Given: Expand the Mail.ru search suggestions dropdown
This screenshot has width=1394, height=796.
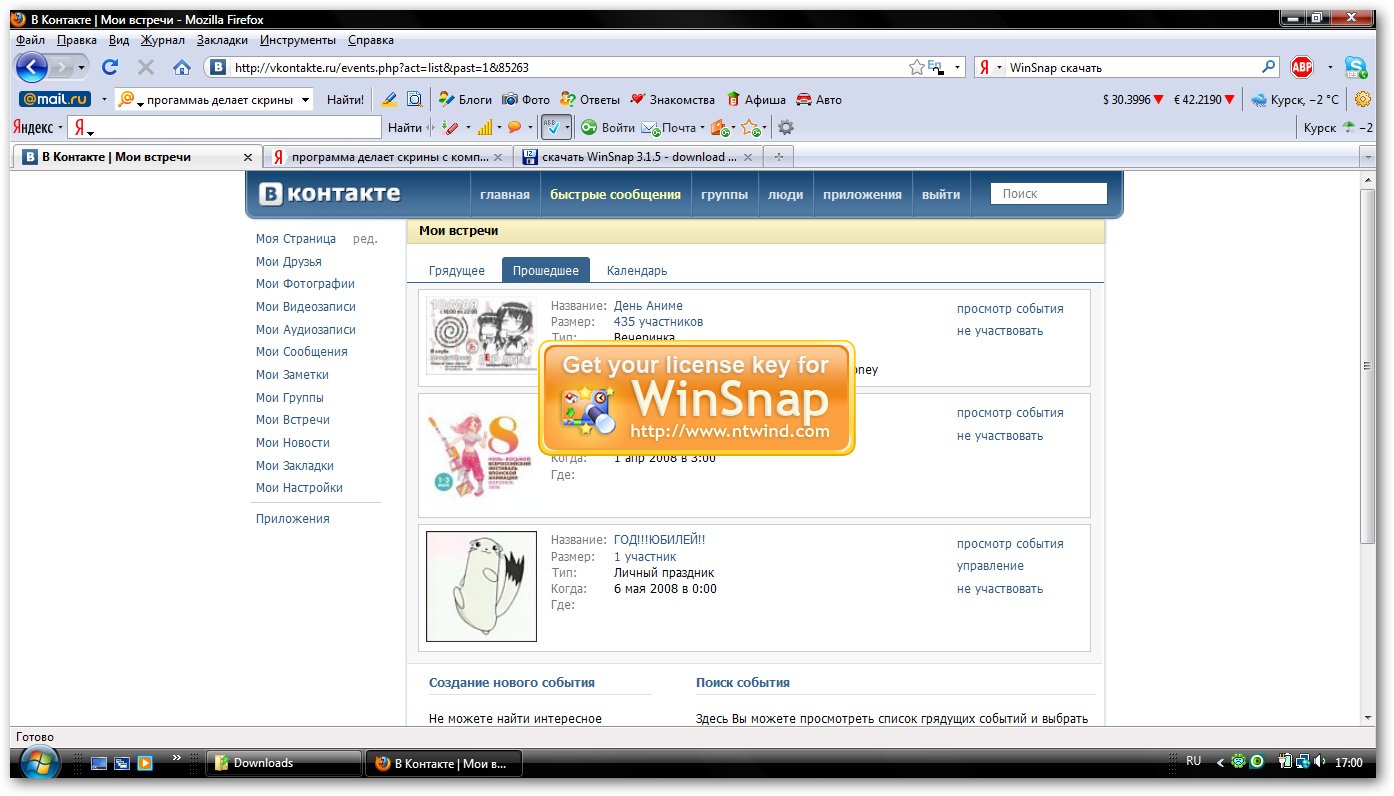Looking at the screenshot, I should [305, 99].
